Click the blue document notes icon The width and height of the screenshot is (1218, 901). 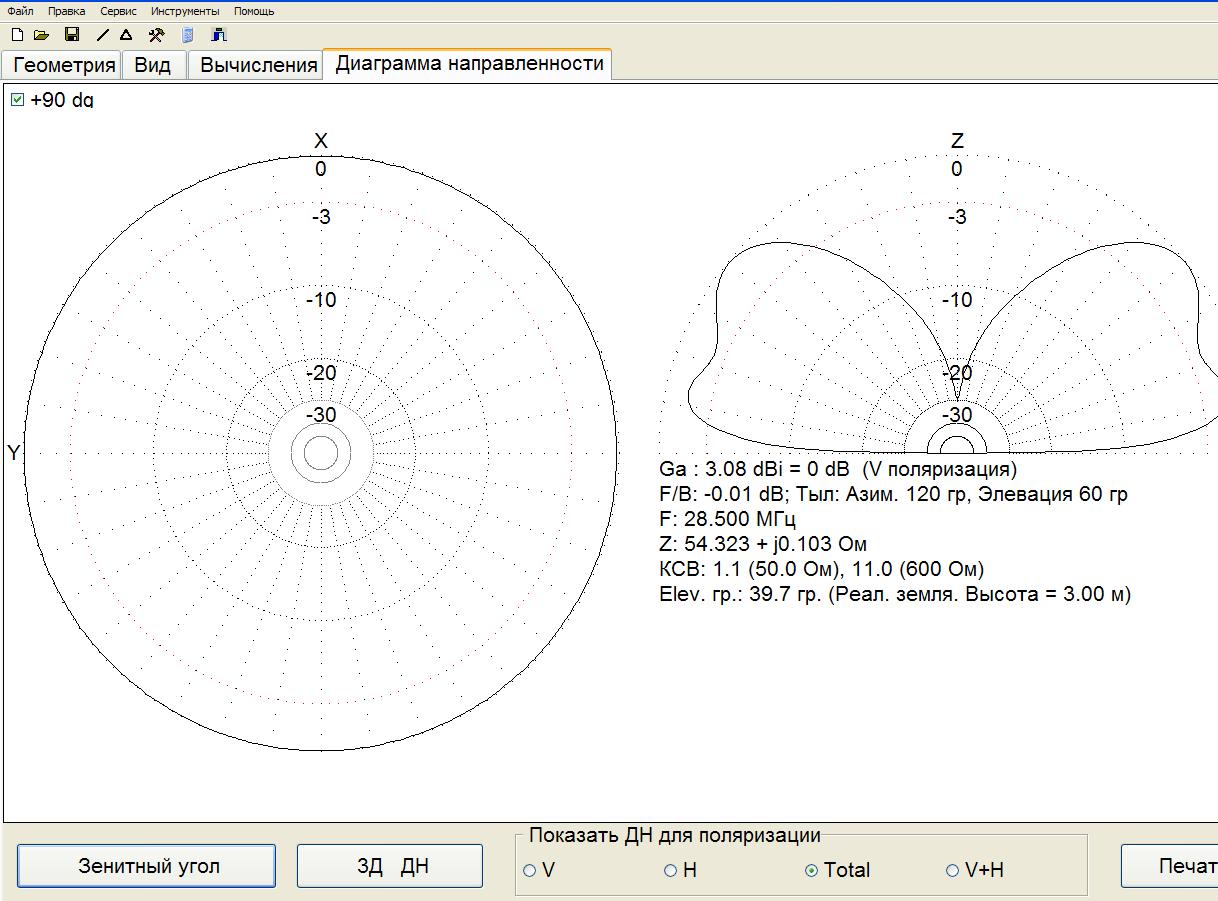coord(187,35)
